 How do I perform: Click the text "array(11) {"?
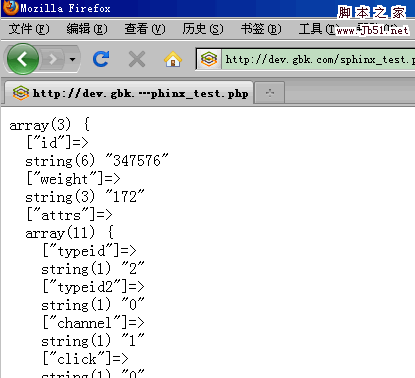70,233
